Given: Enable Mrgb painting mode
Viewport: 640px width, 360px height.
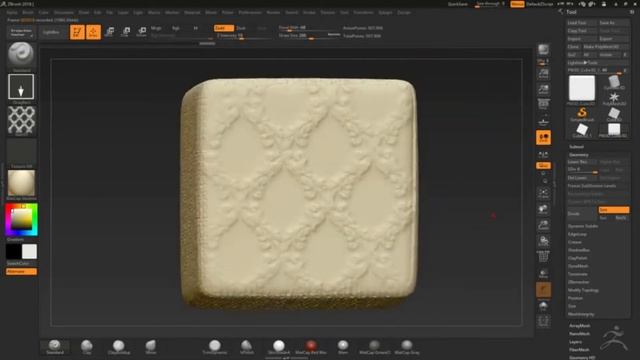Looking at the screenshot, I should tap(156, 28).
